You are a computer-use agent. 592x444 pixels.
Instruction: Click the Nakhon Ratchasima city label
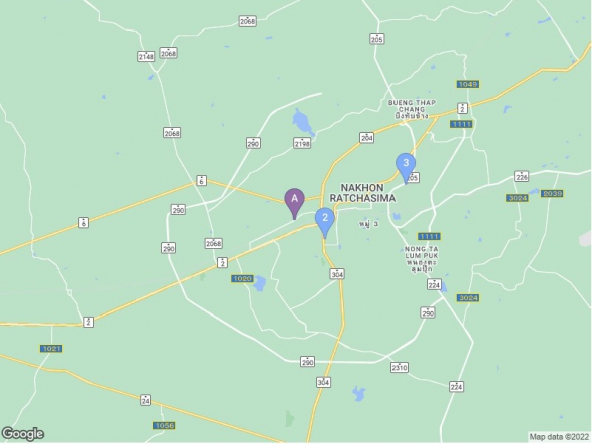[x=362, y=193]
